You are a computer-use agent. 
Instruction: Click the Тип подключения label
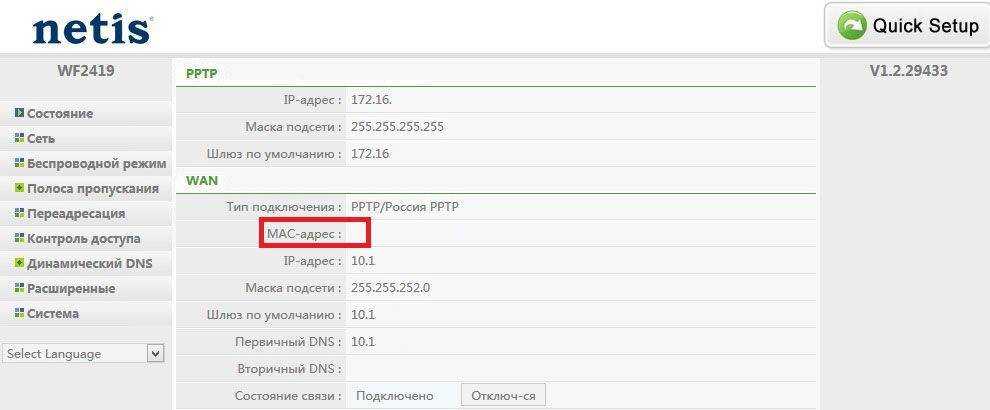(284, 207)
